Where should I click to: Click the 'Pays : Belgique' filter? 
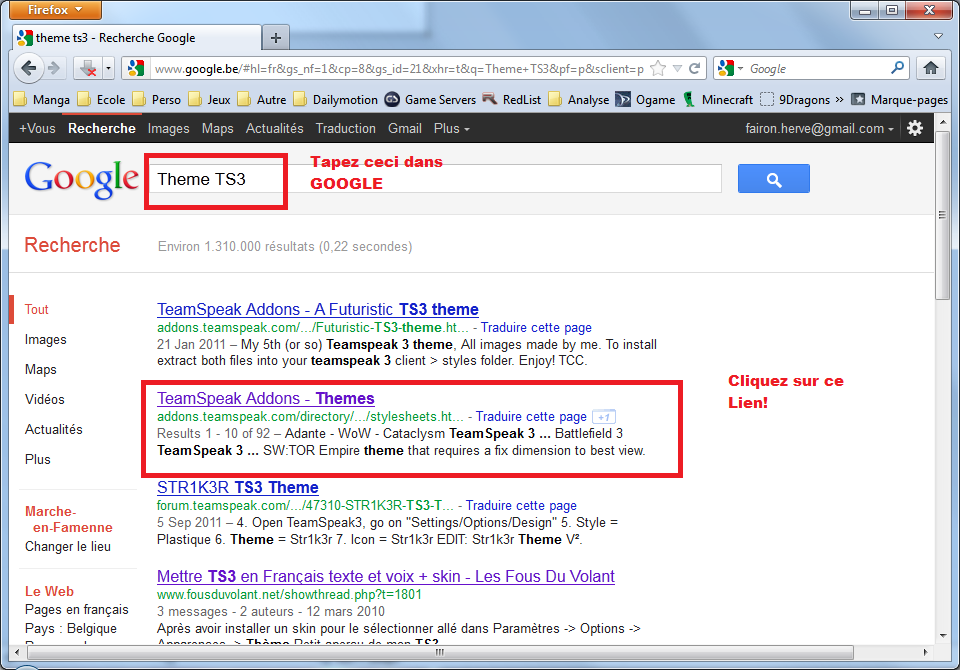click(x=70, y=628)
